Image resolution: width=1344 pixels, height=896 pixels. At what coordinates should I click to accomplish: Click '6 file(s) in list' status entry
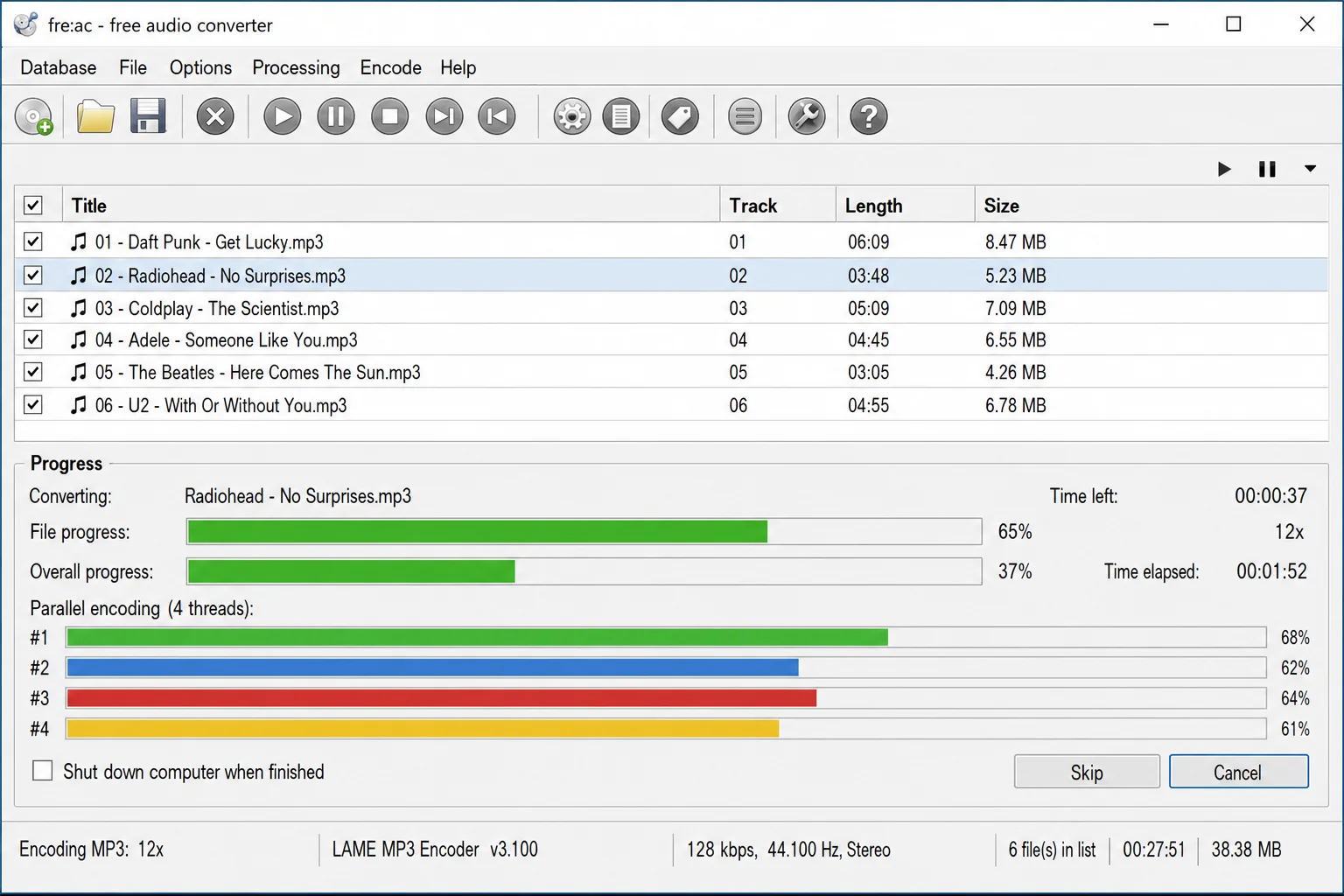[x=1052, y=850]
